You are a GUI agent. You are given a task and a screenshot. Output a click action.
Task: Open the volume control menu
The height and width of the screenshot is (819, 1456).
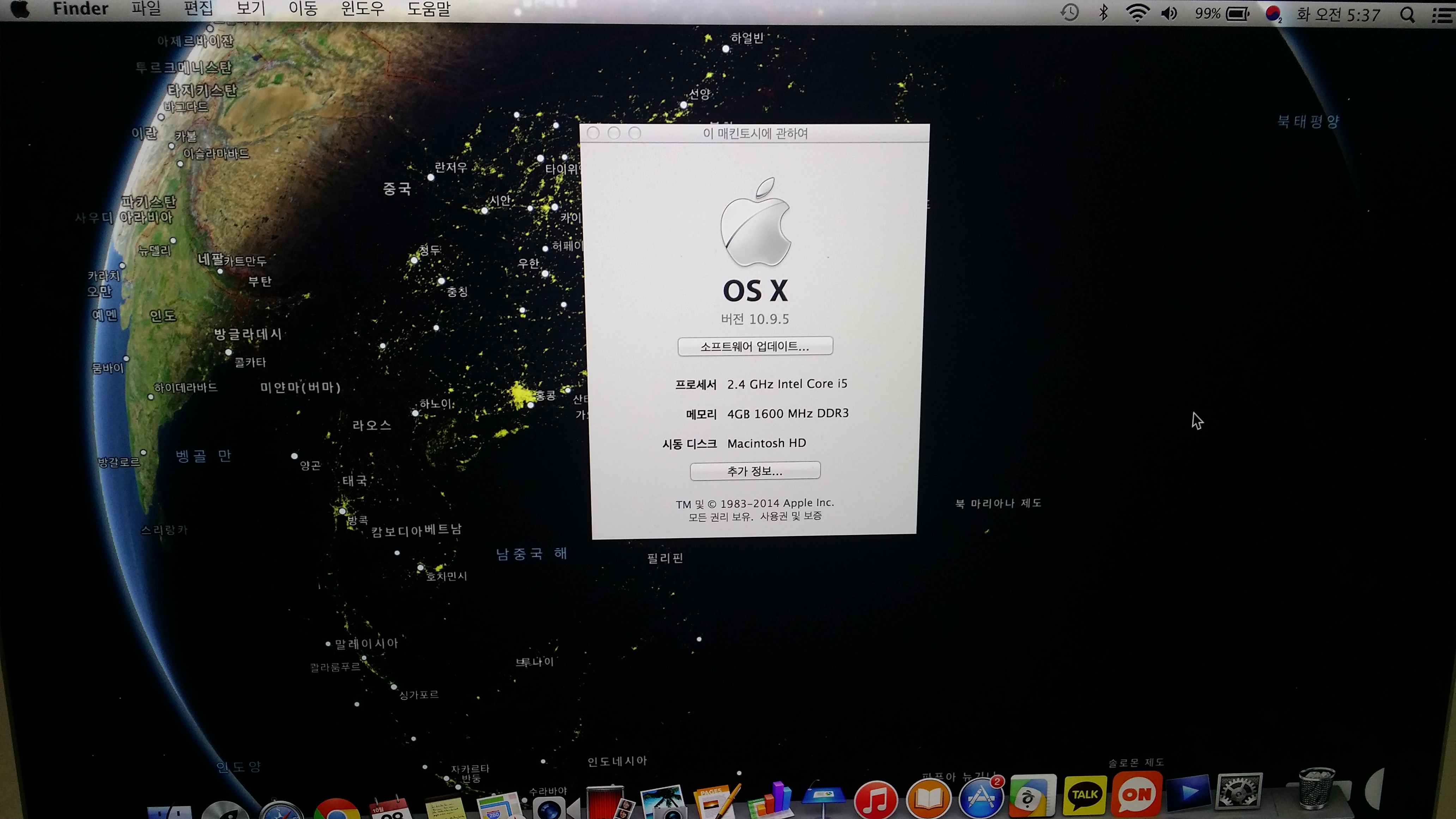1169,13
